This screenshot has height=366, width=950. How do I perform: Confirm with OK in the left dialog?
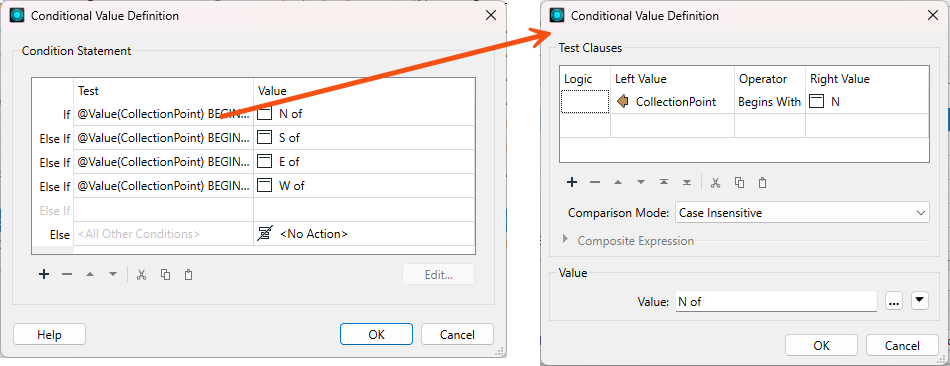376,334
